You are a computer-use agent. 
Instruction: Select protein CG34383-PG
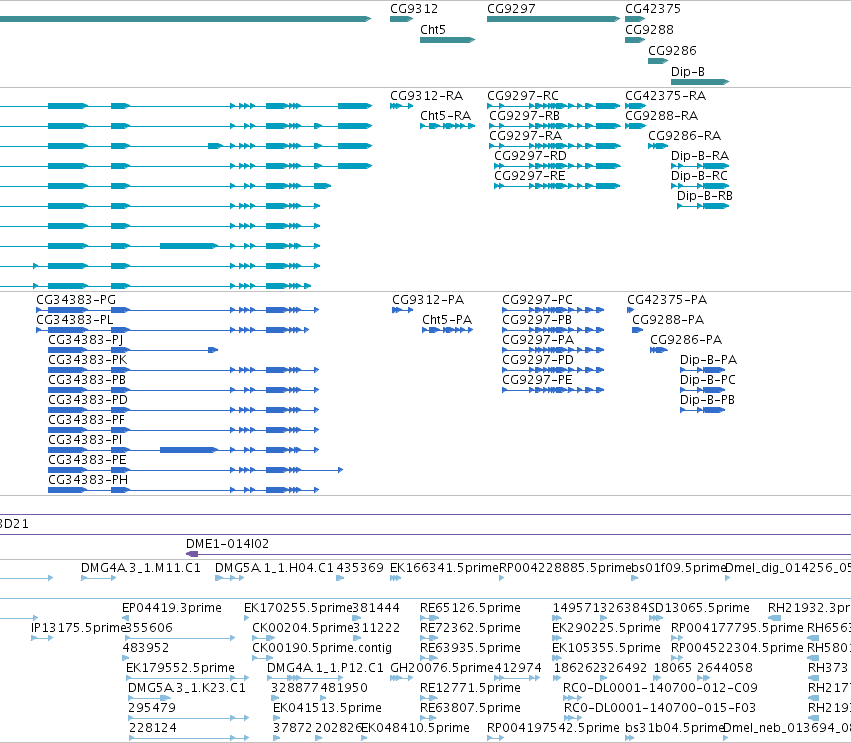pos(76,300)
